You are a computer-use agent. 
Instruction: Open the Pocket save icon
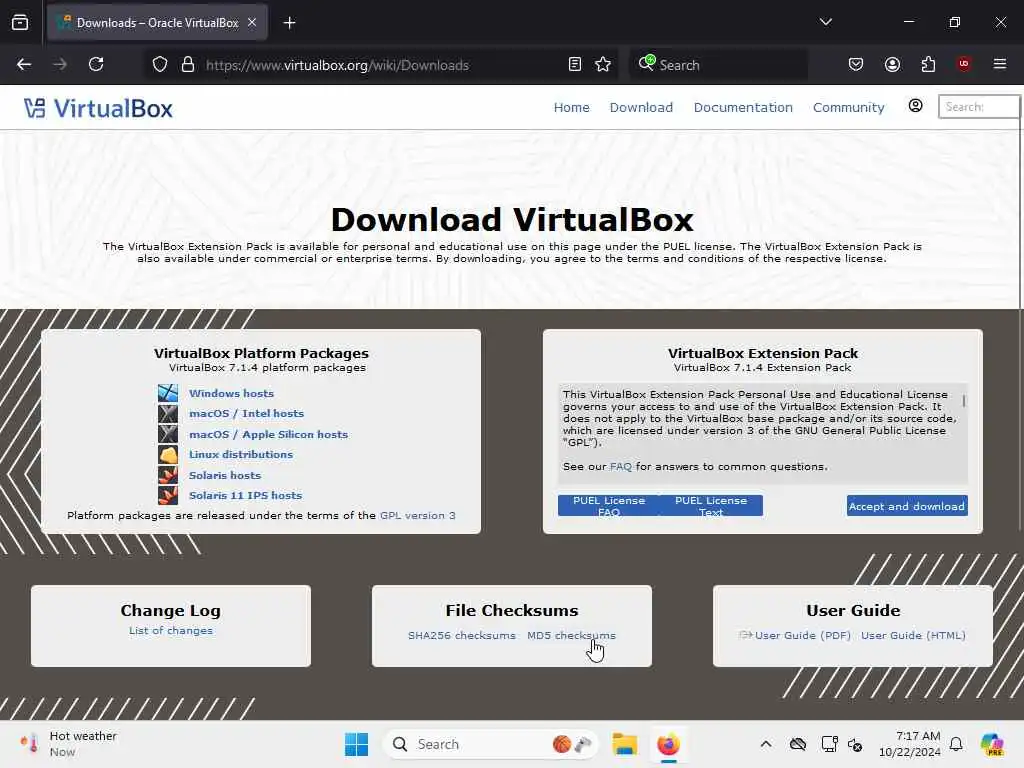[x=856, y=64]
